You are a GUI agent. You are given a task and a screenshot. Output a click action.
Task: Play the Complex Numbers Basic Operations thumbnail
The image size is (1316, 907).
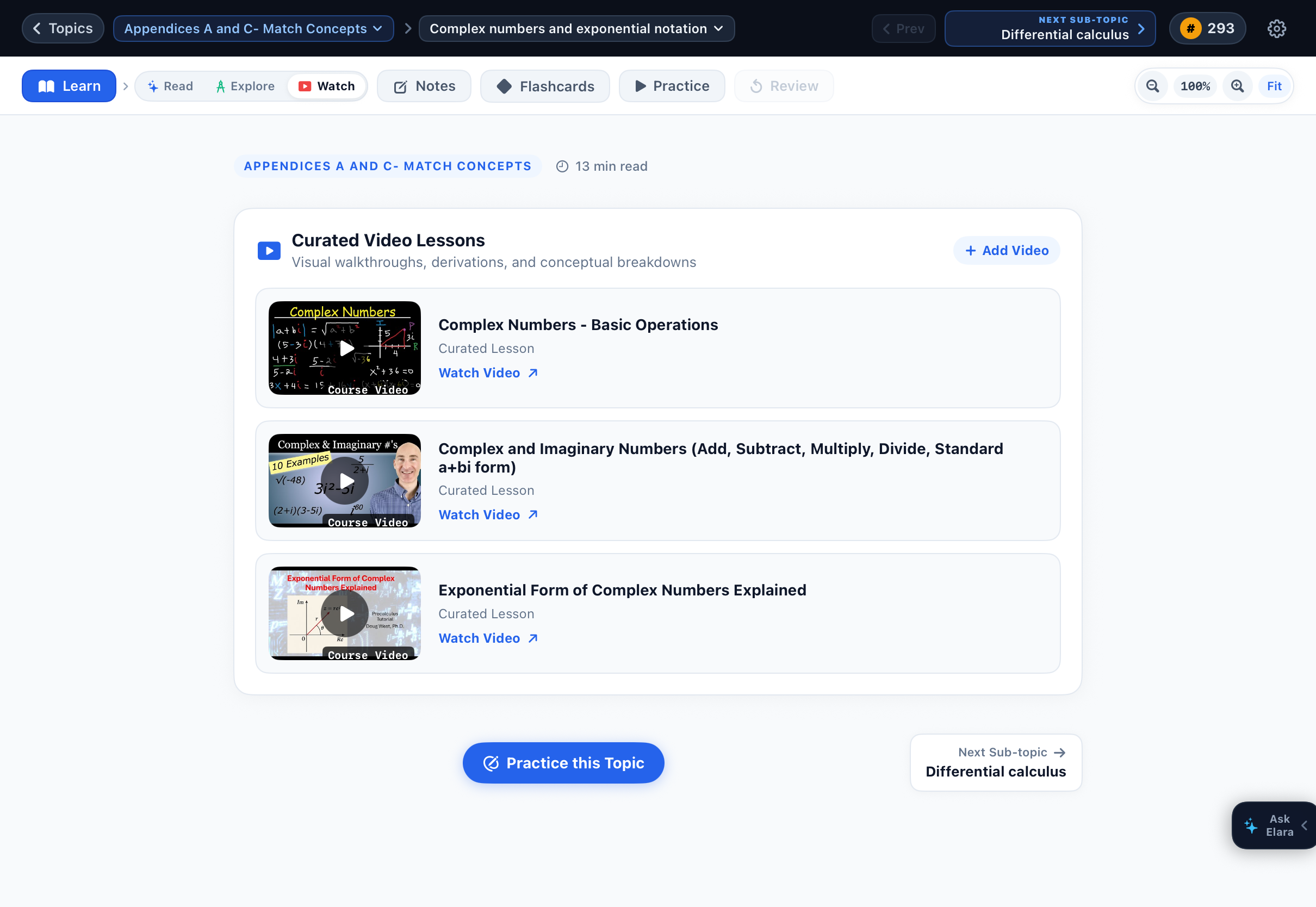[345, 348]
